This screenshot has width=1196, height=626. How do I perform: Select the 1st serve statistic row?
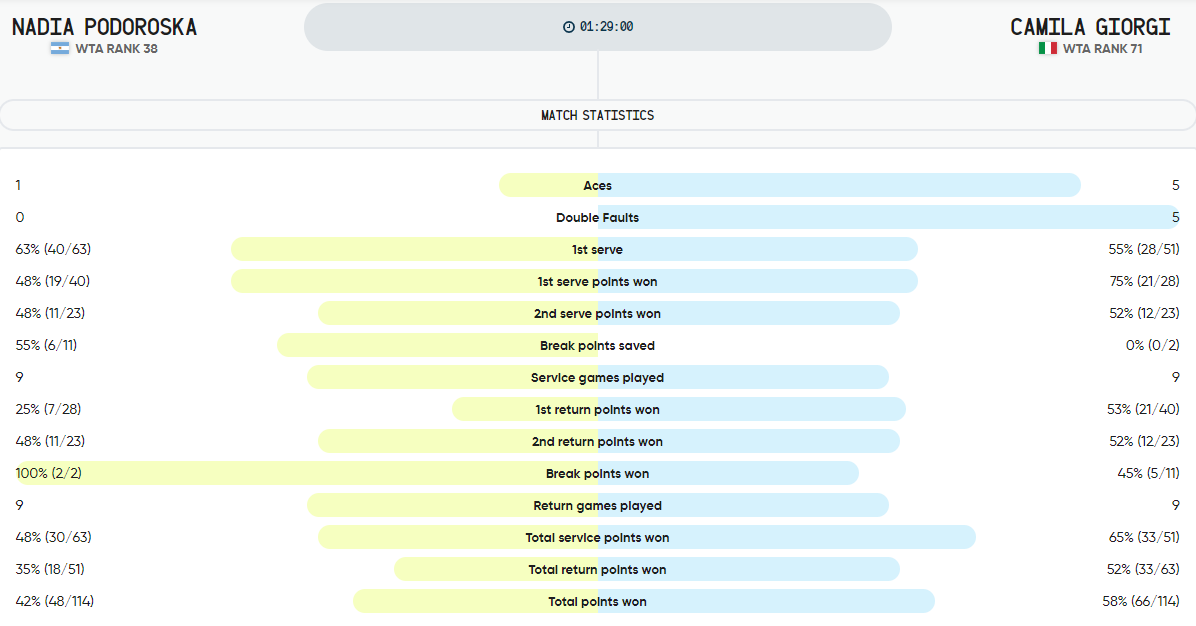[x=598, y=249]
